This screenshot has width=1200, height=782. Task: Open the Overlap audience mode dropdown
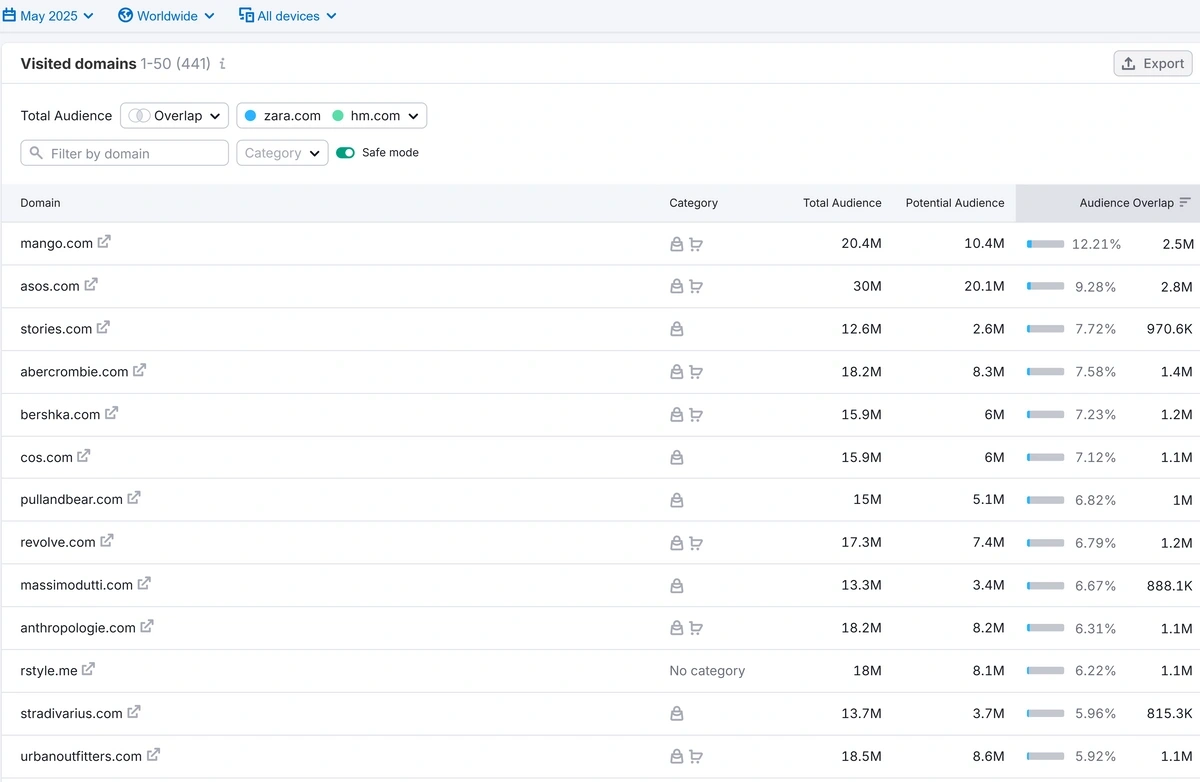coord(175,116)
